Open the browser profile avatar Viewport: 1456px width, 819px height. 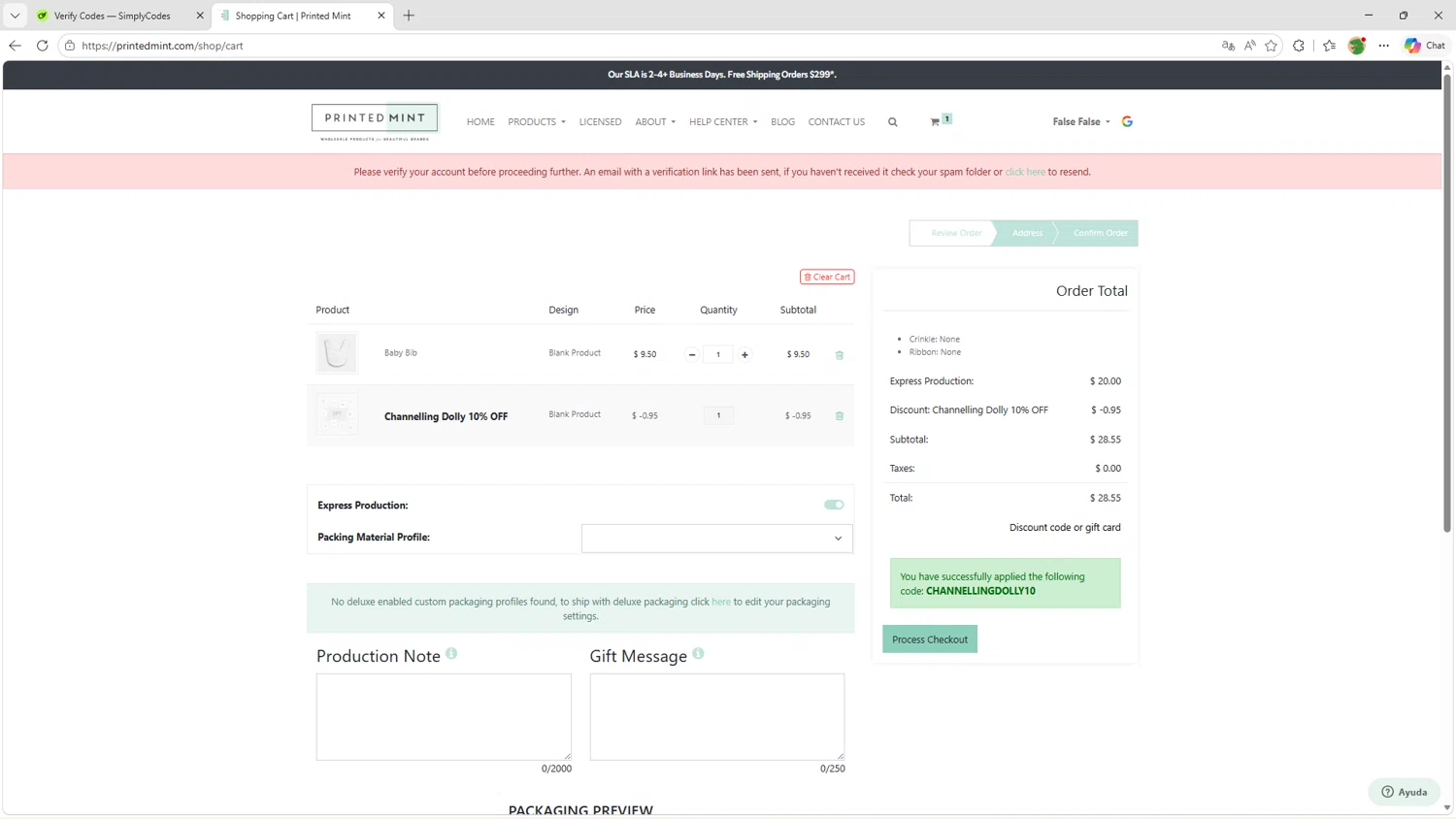click(x=1357, y=46)
